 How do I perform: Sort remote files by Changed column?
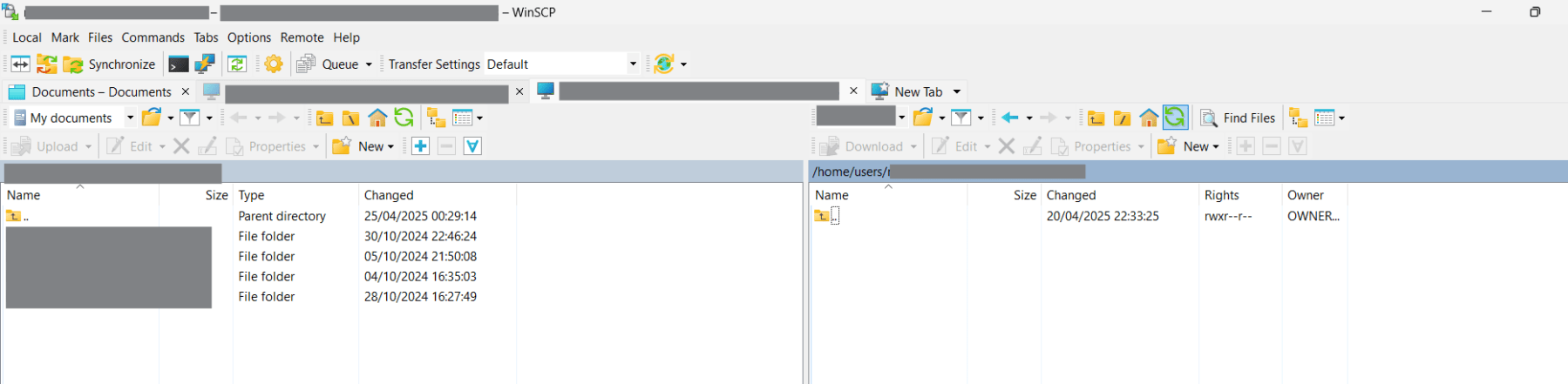1071,195
